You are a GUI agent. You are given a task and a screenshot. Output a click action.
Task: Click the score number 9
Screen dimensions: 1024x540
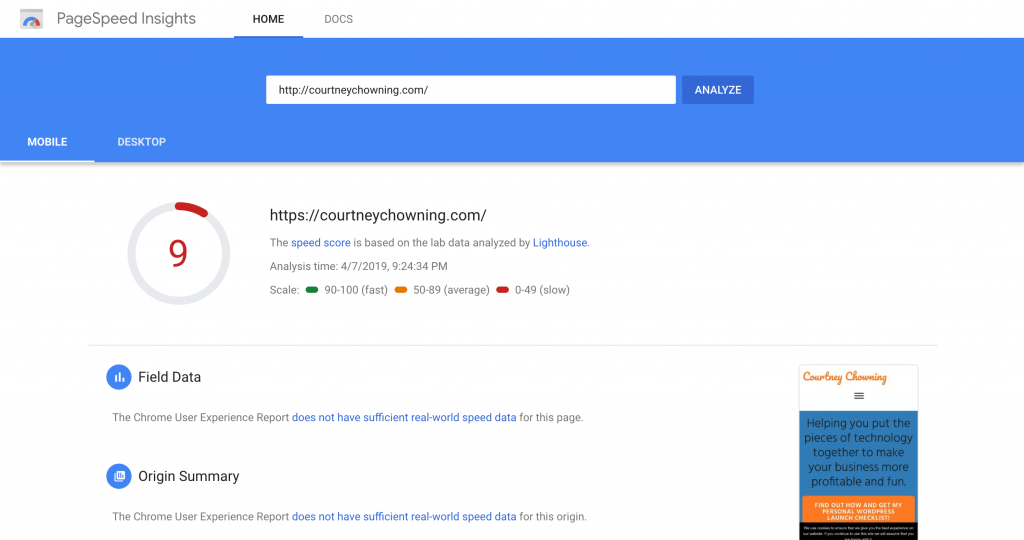[178, 253]
